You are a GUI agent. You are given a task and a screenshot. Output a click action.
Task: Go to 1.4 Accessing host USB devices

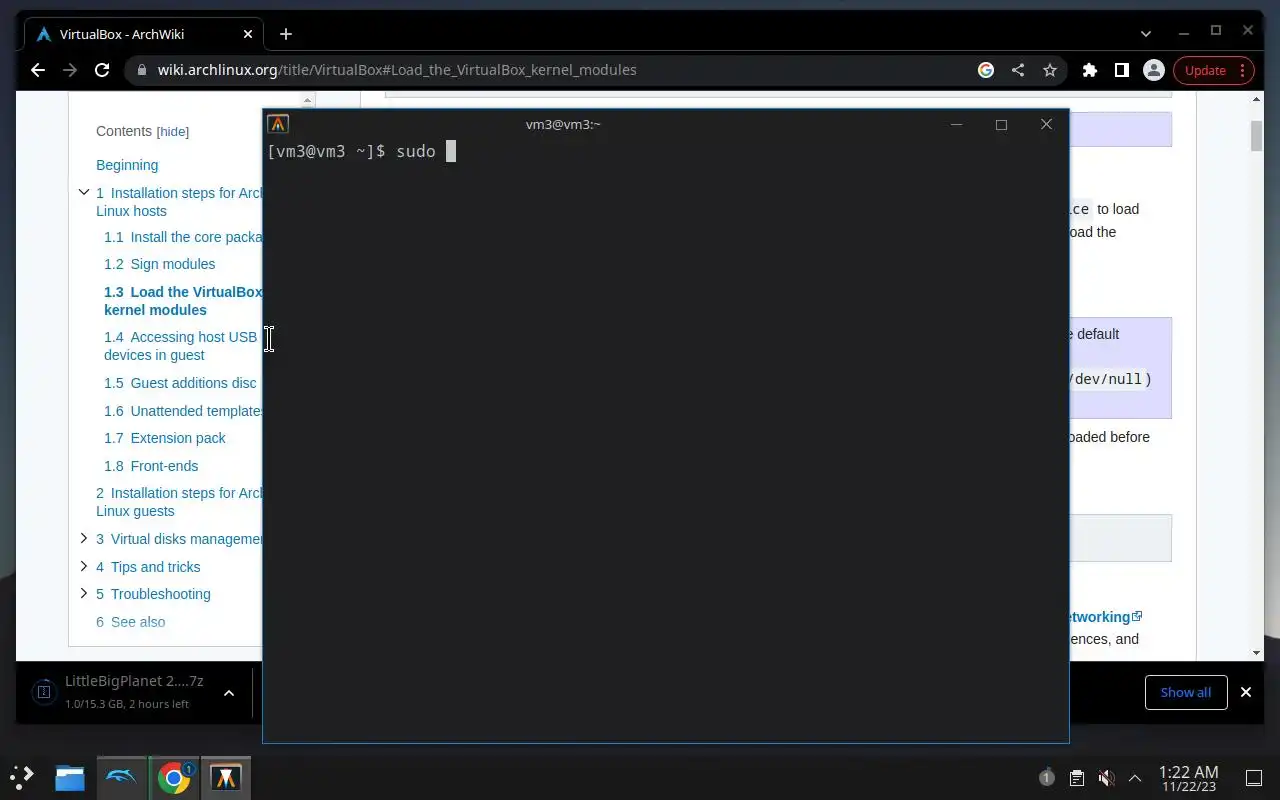(x=181, y=346)
